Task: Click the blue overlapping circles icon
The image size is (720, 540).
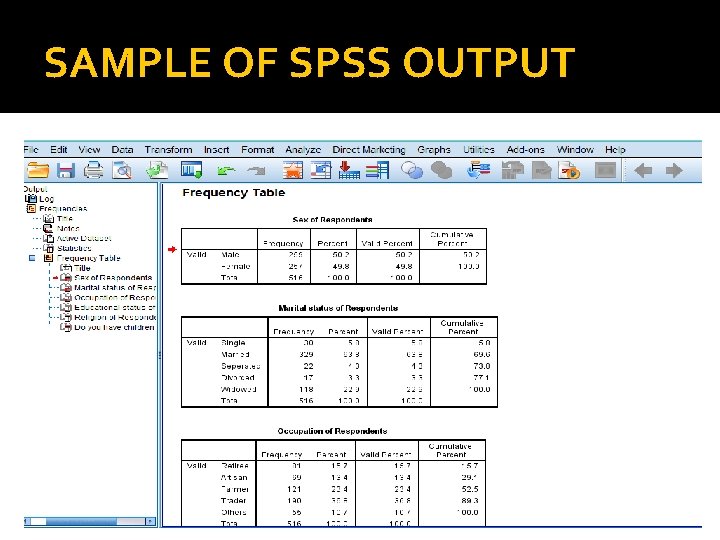Action: 412,170
